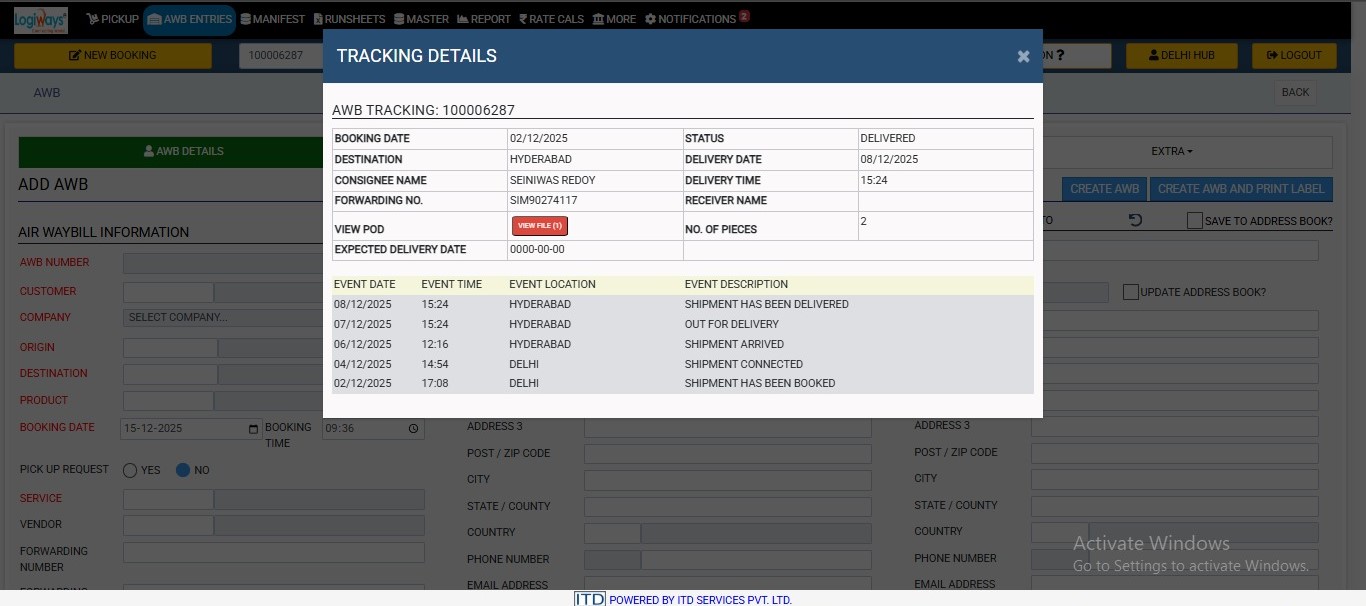
Task: Click the Master database icon
Action: 399,19
